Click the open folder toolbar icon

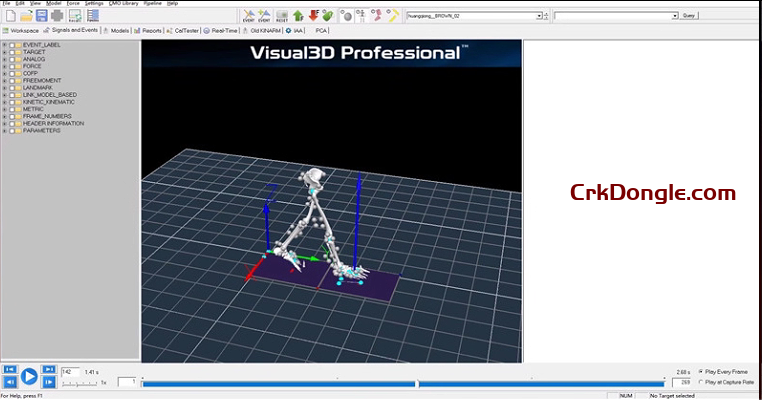[26, 16]
